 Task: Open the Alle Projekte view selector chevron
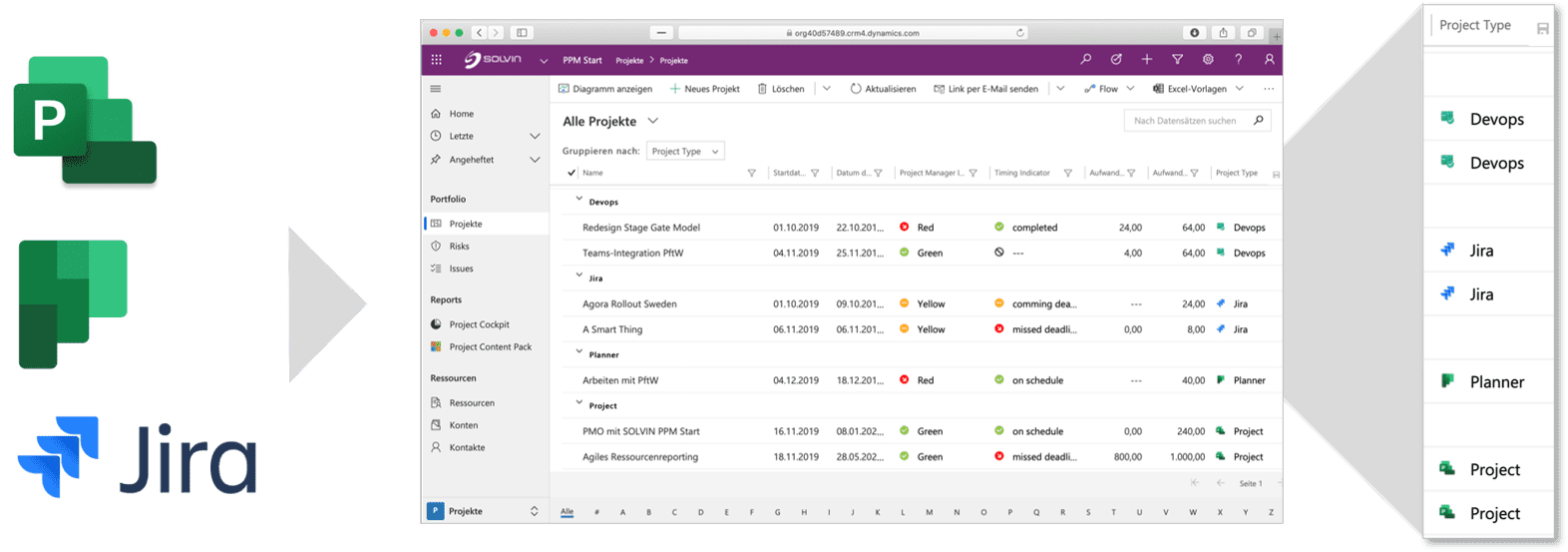653,121
